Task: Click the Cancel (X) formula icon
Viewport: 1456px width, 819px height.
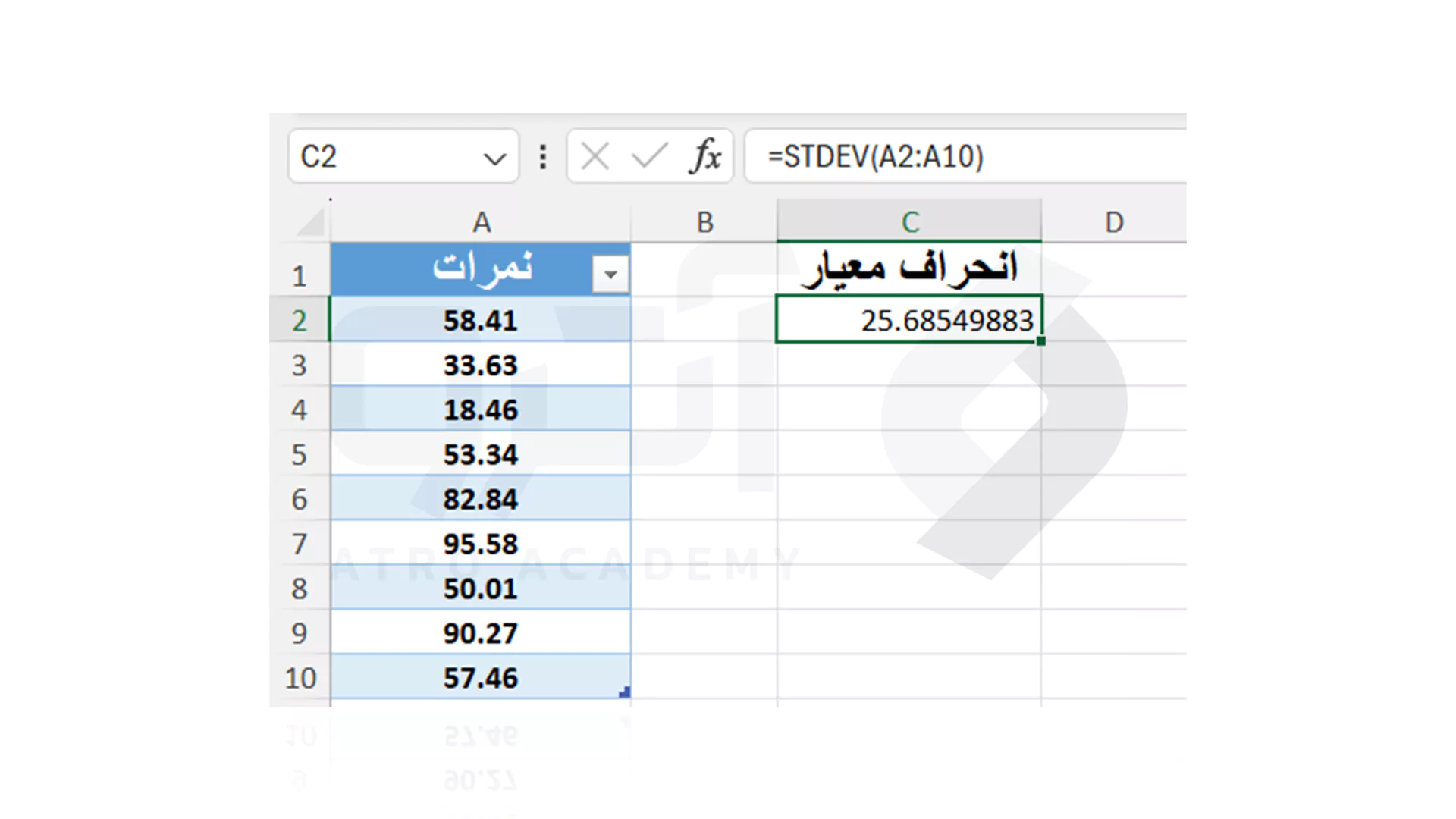Action: 595,157
